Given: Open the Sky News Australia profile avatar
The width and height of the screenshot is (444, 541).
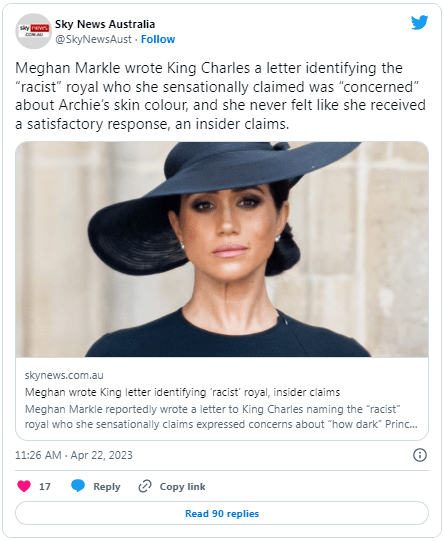Looking at the screenshot, I should pos(33,31).
